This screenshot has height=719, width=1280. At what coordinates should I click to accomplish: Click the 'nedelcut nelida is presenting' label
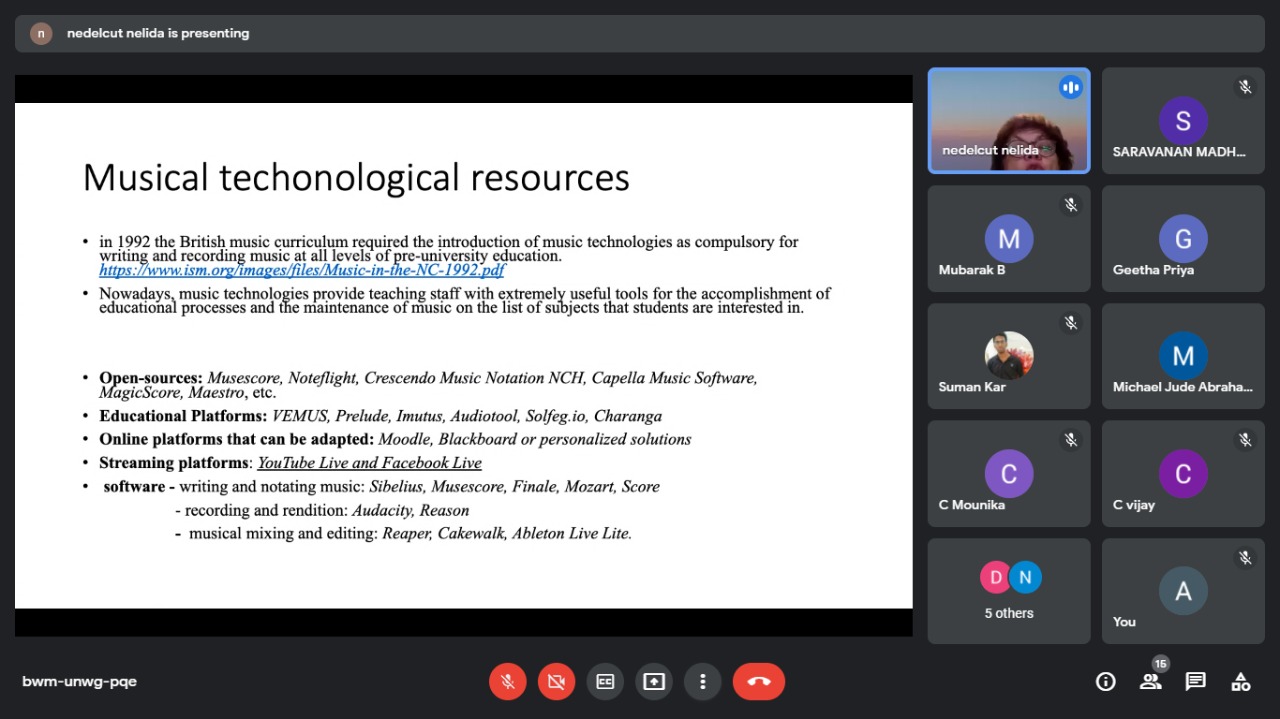point(158,33)
